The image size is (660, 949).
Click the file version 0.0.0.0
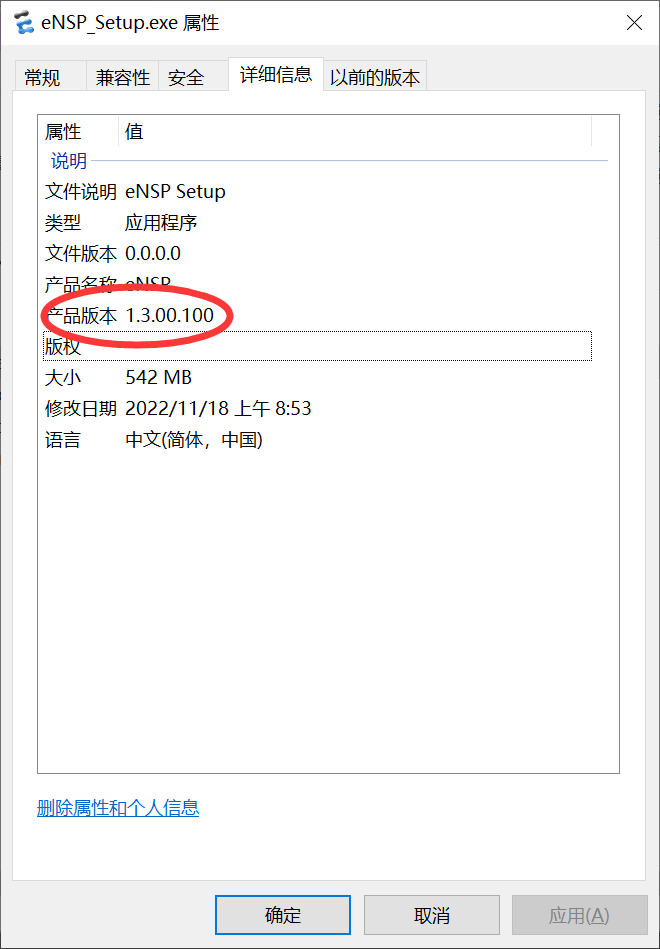click(x=153, y=254)
